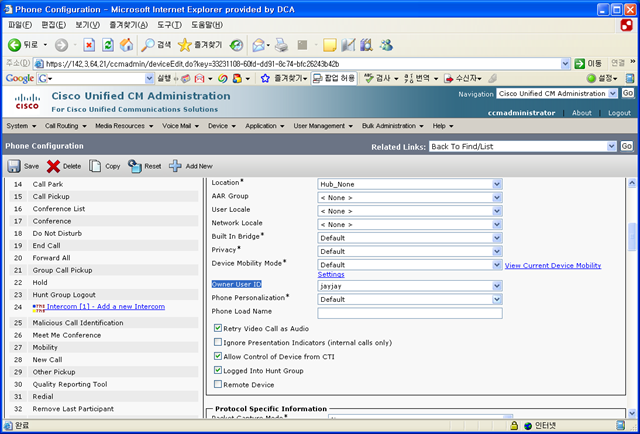Click the Print icon in toolbar
This screenshot has height=434, width=640.
coord(281,45)
